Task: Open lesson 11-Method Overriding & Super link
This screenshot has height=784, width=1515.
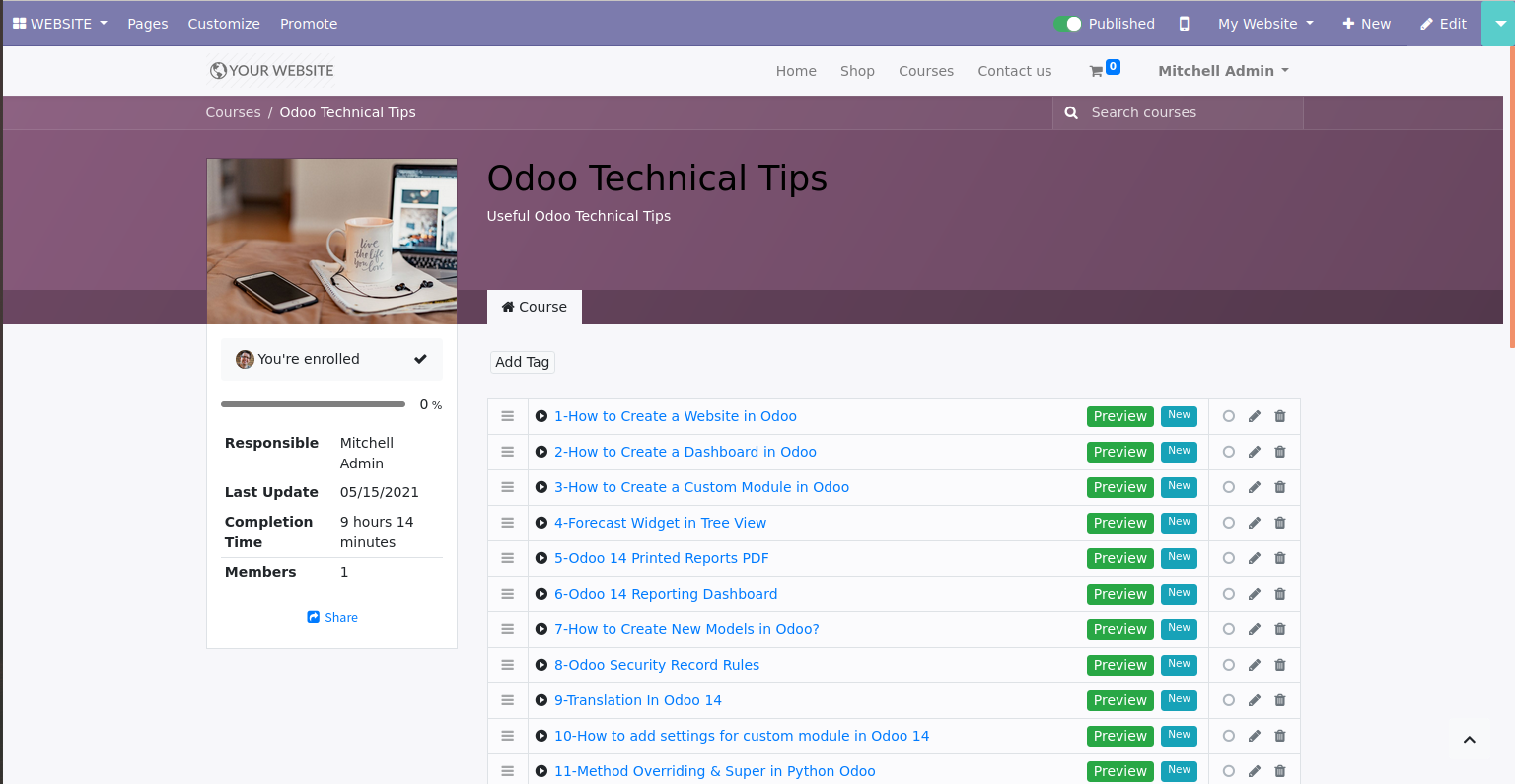Action: 715,771
